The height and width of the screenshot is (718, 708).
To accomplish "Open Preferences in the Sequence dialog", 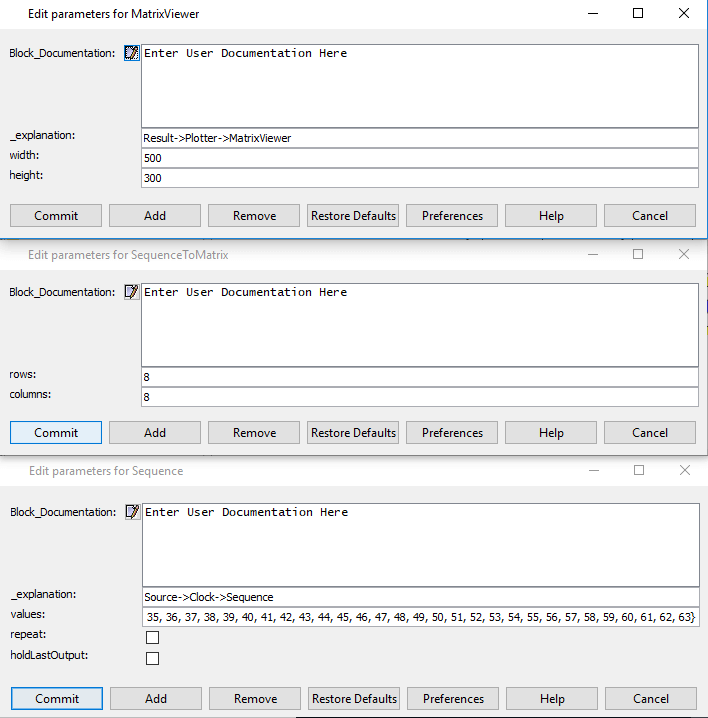I will [x=453, y=699].
